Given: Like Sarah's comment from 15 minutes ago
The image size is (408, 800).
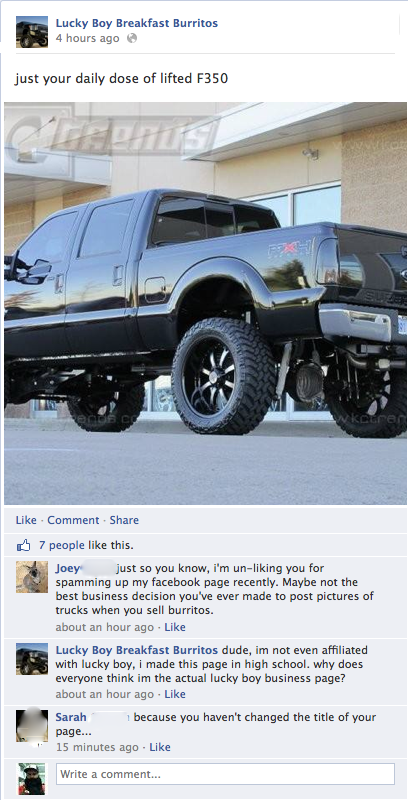Looking at the screenshot, I should coord(160,747).
